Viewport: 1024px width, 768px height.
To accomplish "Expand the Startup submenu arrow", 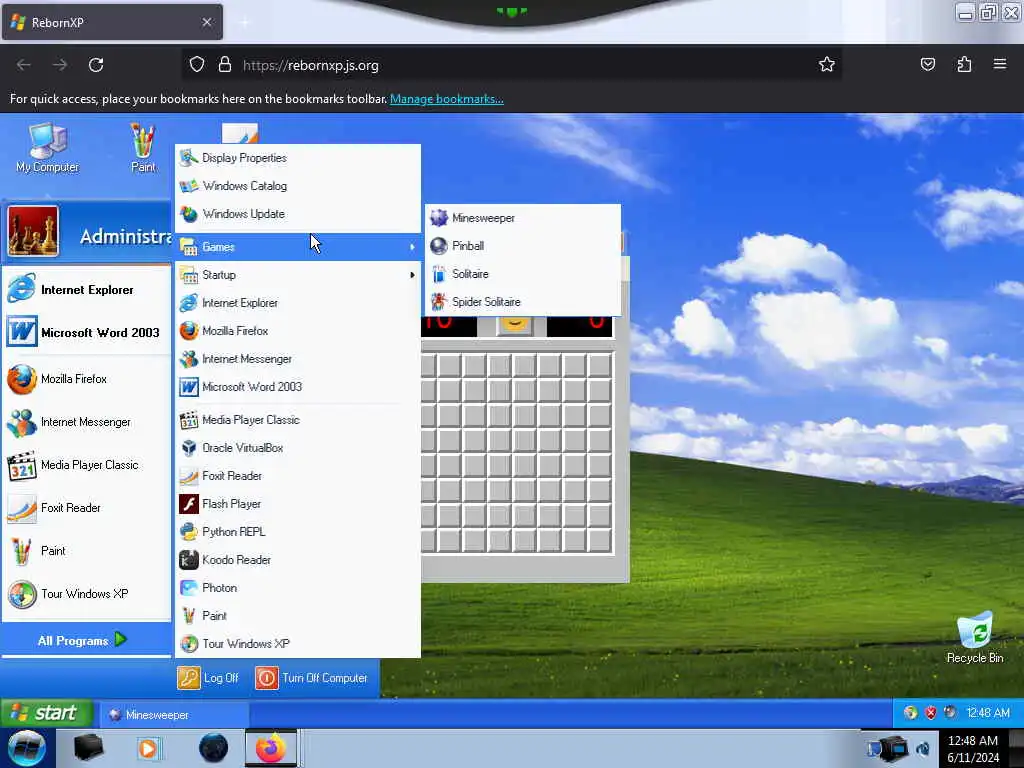I will [412, 275].
